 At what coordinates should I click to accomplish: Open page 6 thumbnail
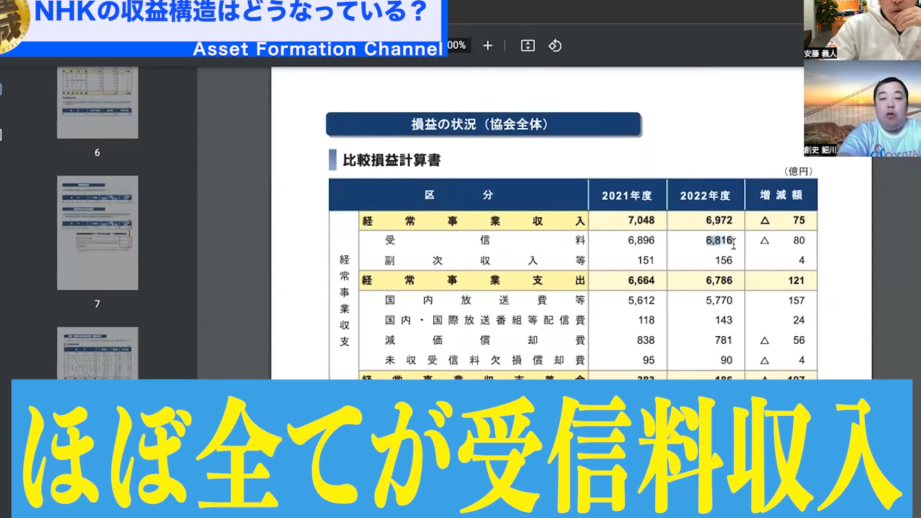[x=97, y=103]
